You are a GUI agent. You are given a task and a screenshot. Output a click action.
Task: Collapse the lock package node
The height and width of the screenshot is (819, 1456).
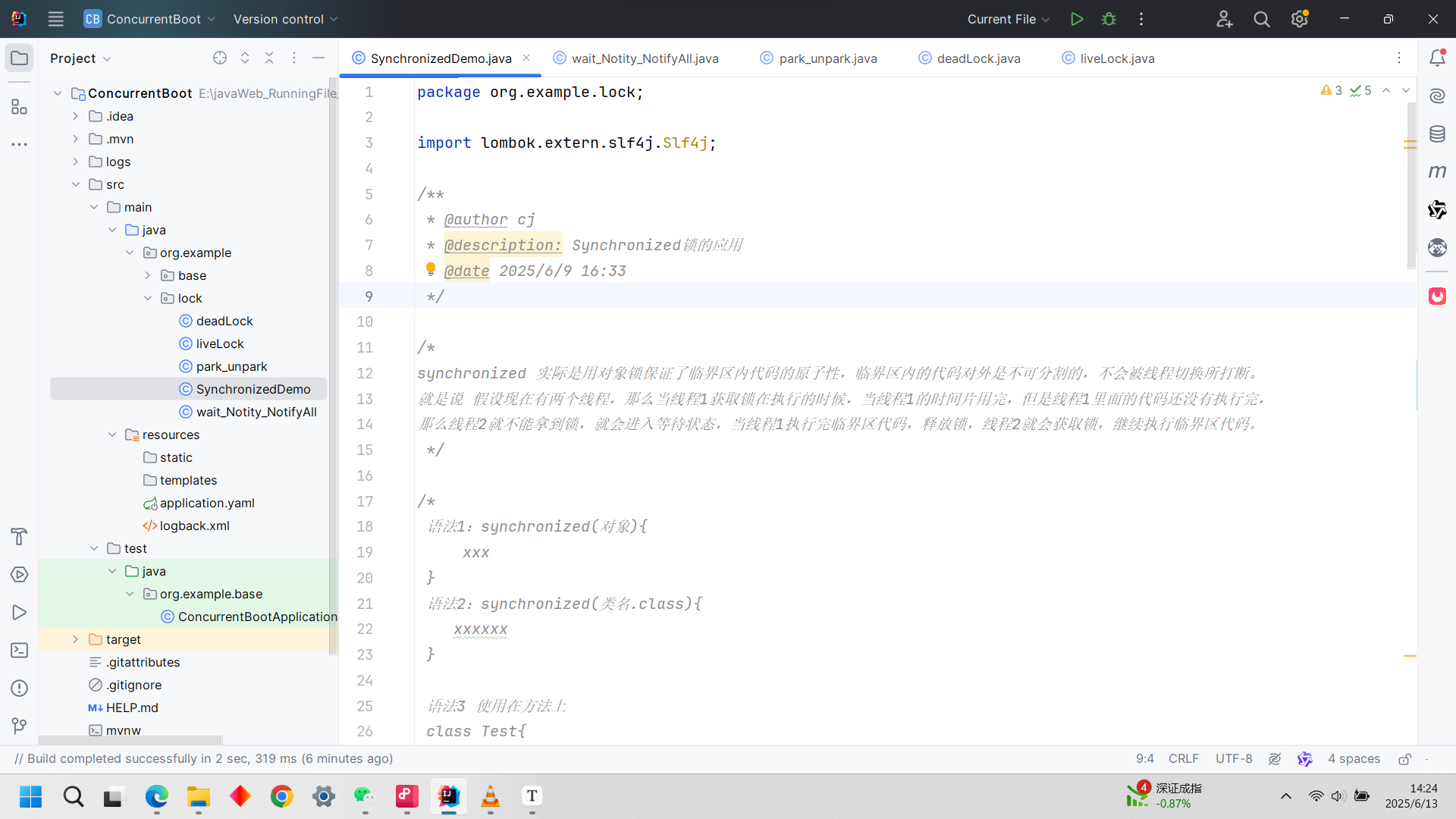148,298
